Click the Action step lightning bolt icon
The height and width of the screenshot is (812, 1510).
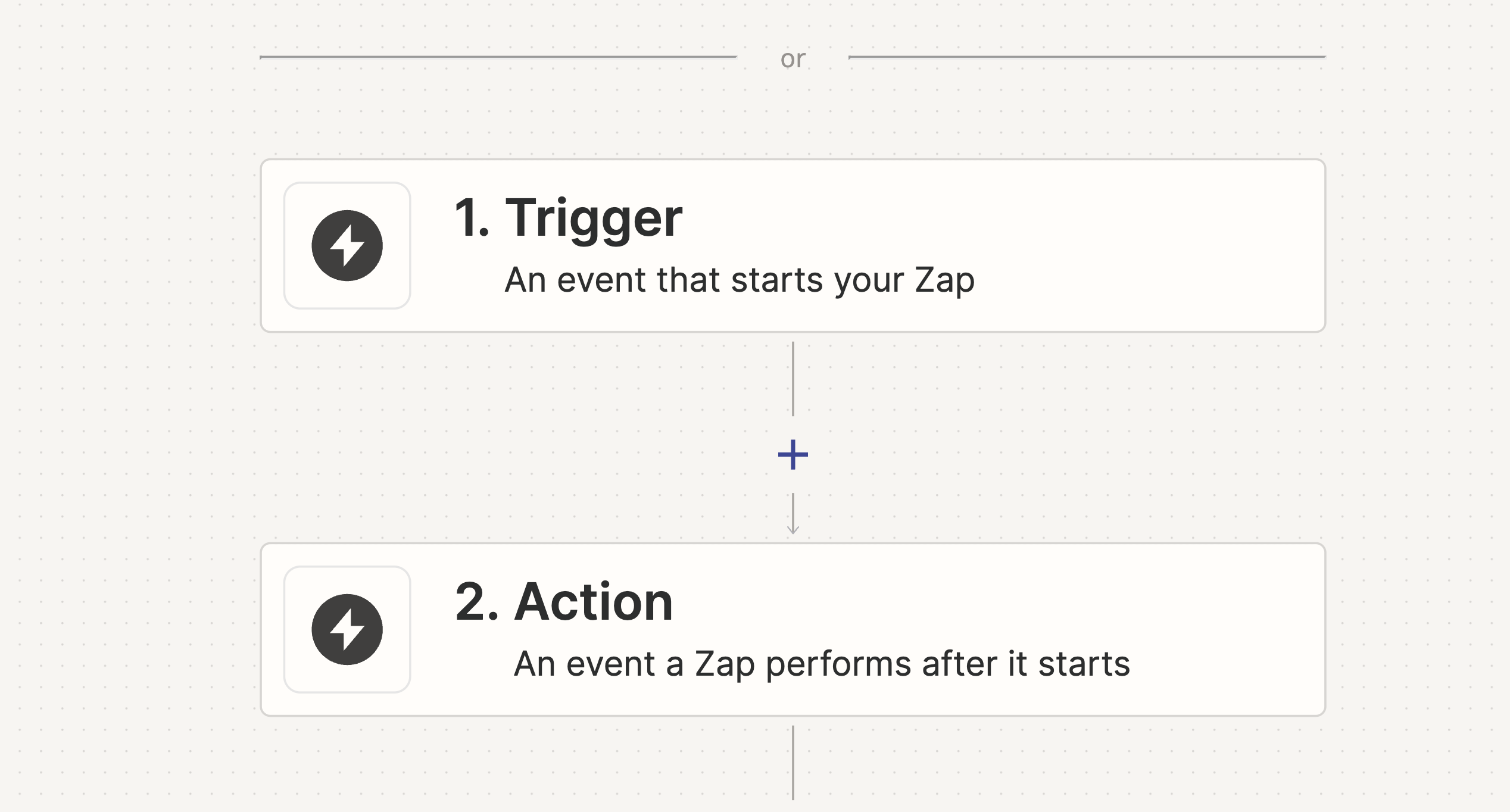click(x=347, y=629)
